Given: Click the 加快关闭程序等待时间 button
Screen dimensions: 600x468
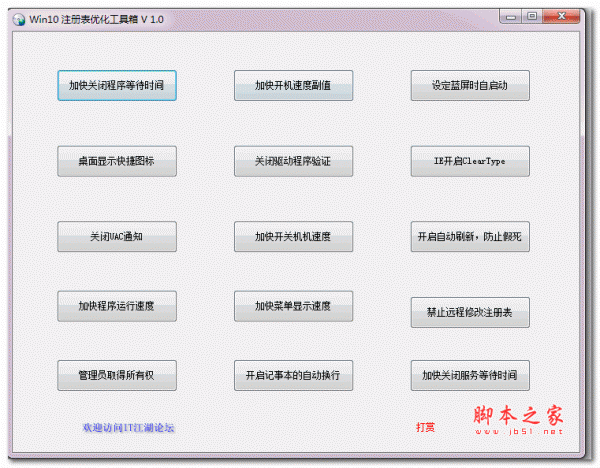Looking at the screenshot, I should [117, 85].
